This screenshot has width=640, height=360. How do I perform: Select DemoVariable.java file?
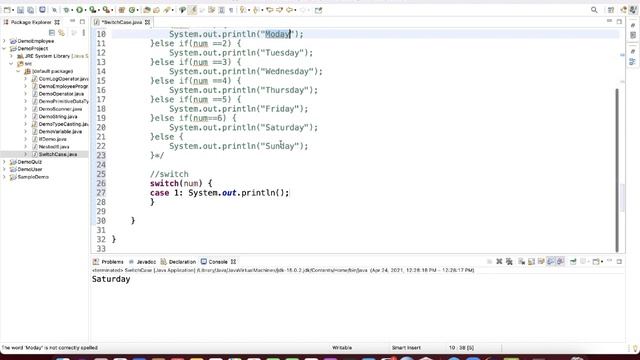[x=57, y=131]
